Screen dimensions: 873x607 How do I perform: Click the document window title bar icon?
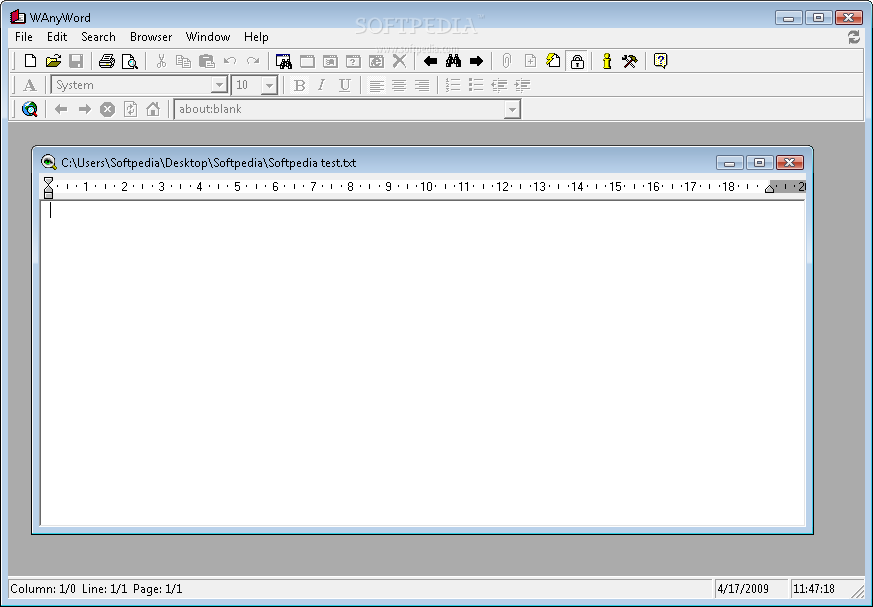(x=48, y=162)
